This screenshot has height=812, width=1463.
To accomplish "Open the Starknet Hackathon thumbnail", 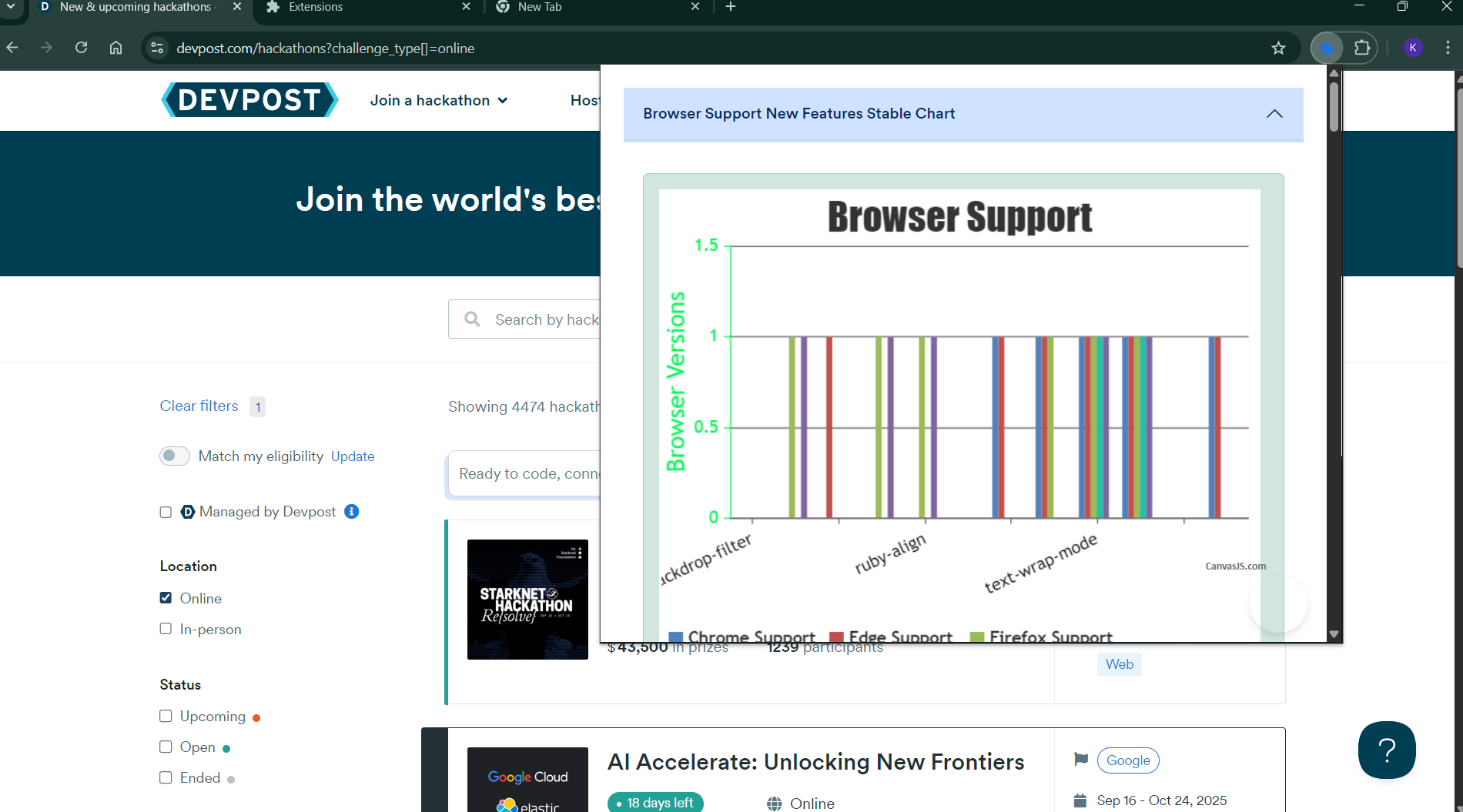I will (x=527, y=600).
